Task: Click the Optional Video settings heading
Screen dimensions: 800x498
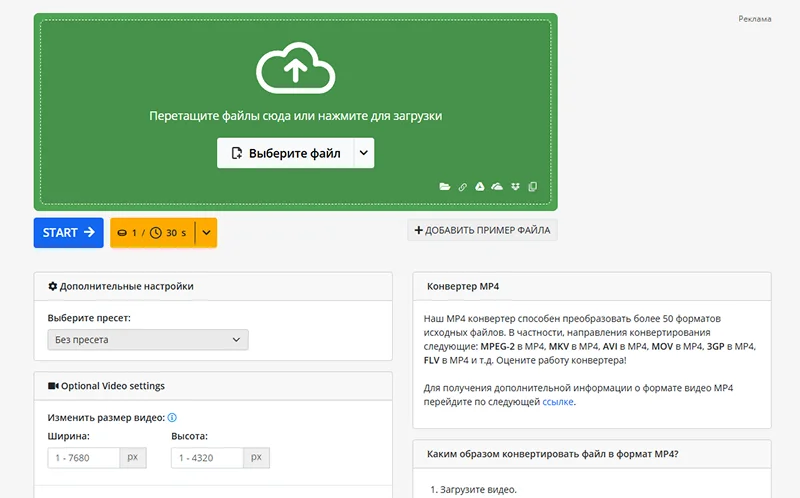Action: click(x=113, y=386)
